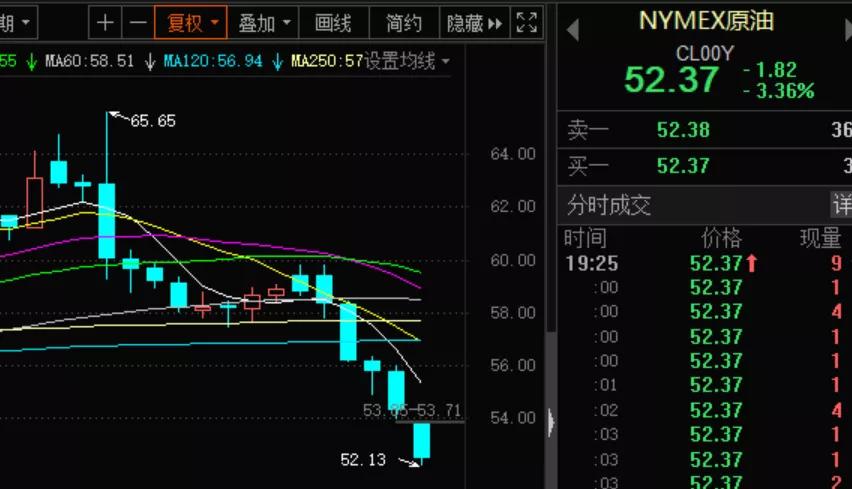
Task: Click the latest price 52.37
Action: 672,80
